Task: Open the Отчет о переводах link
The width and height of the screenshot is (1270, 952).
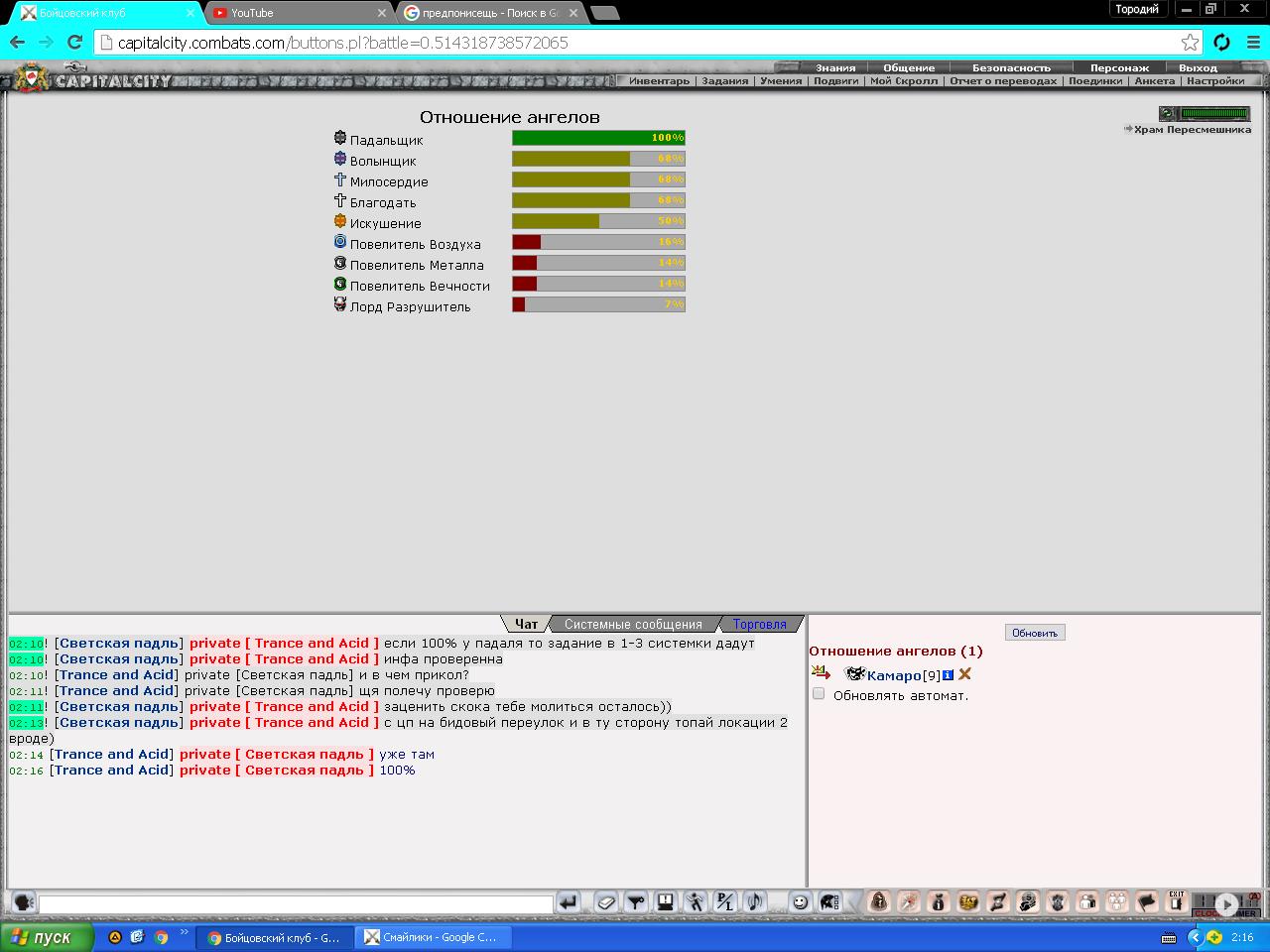Action: pos(1003,81)
